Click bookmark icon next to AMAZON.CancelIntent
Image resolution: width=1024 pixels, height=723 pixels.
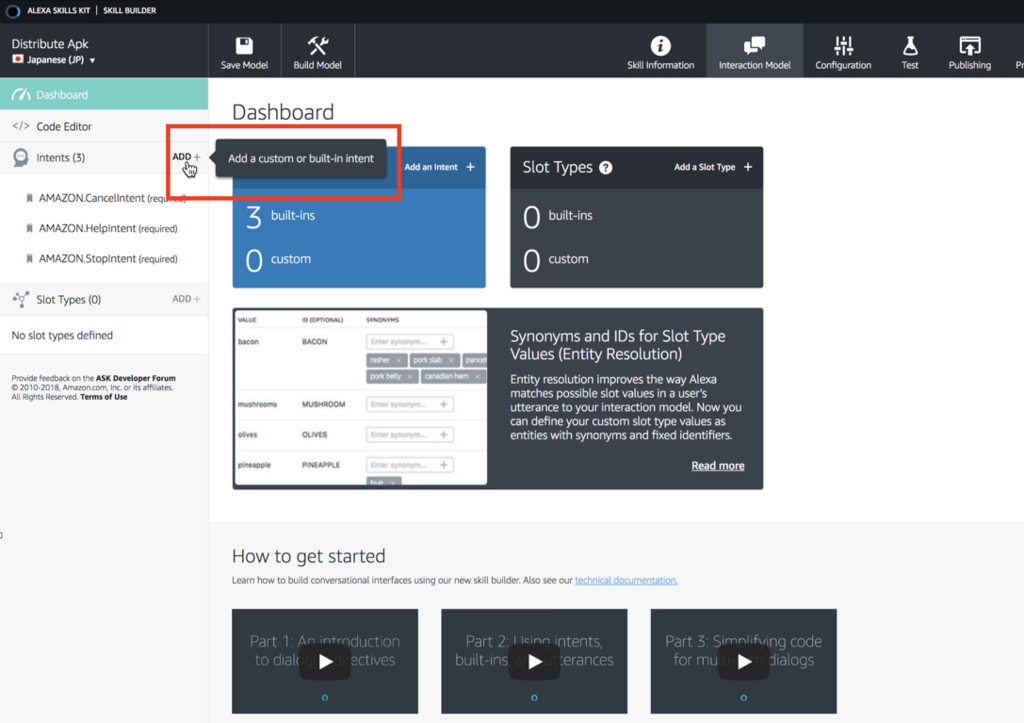pyautogui.click(x=29, y=198)
